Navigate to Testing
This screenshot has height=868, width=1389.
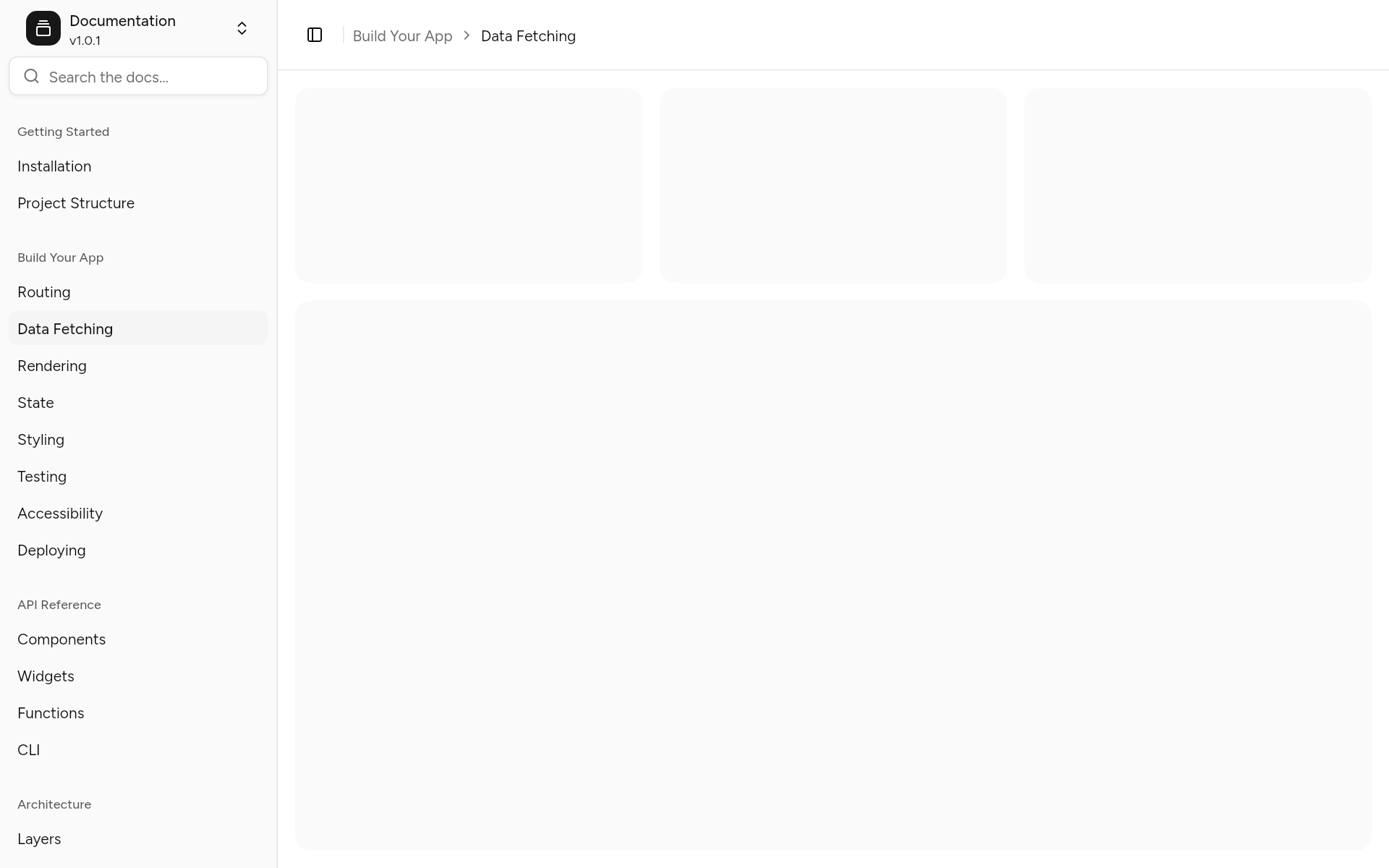click(x=138, y=477)
